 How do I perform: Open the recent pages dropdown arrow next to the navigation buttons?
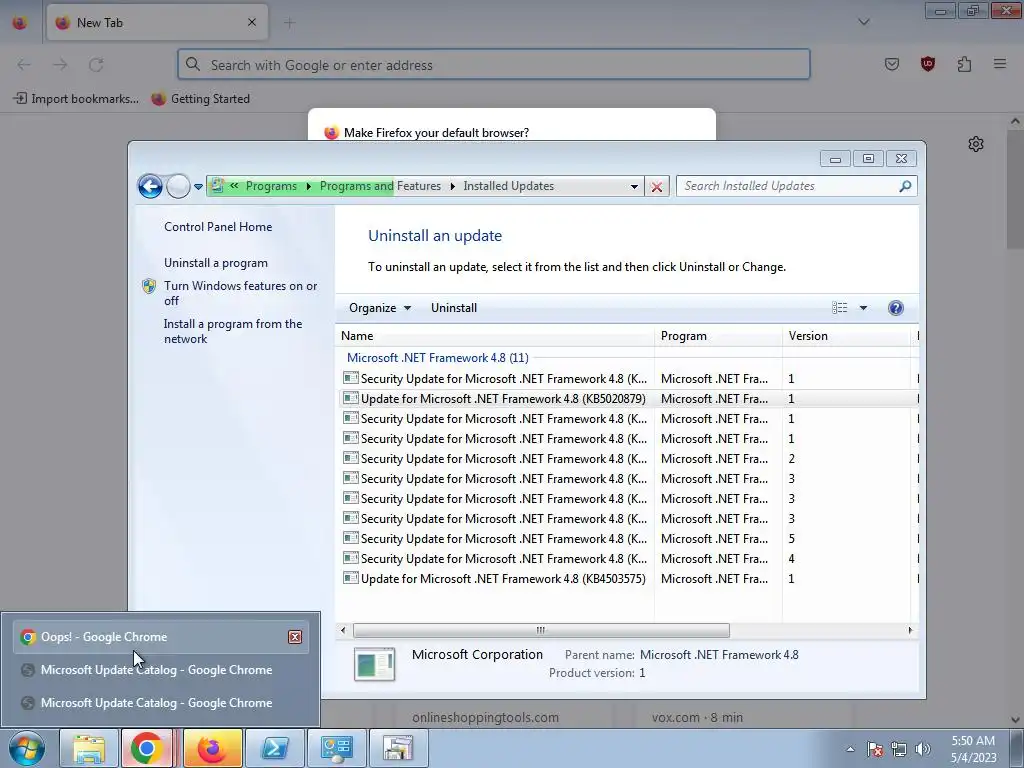pos(198,187)
